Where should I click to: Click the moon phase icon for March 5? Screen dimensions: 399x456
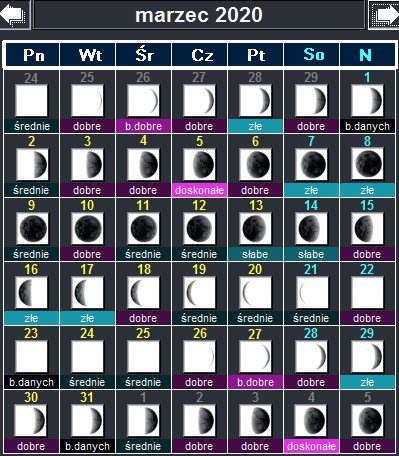(x=199, y=164)
